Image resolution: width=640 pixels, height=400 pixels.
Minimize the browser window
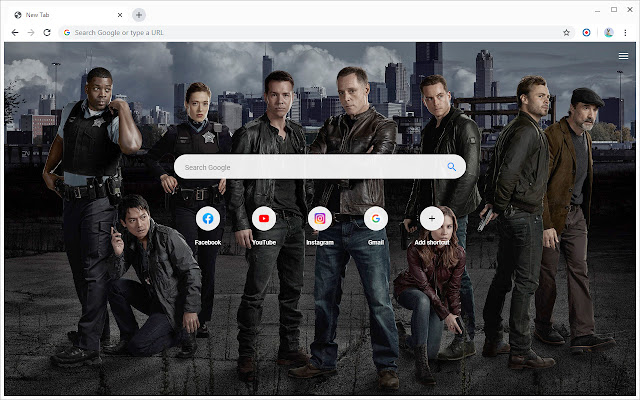coord(598,10)
